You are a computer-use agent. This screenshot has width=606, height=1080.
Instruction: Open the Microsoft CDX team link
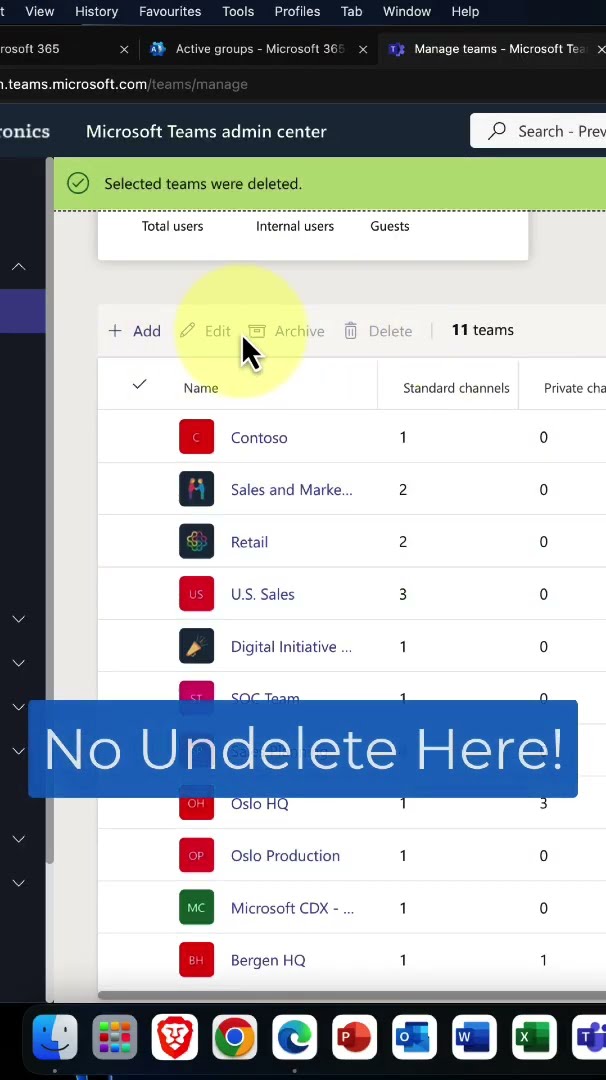[292, 908]
